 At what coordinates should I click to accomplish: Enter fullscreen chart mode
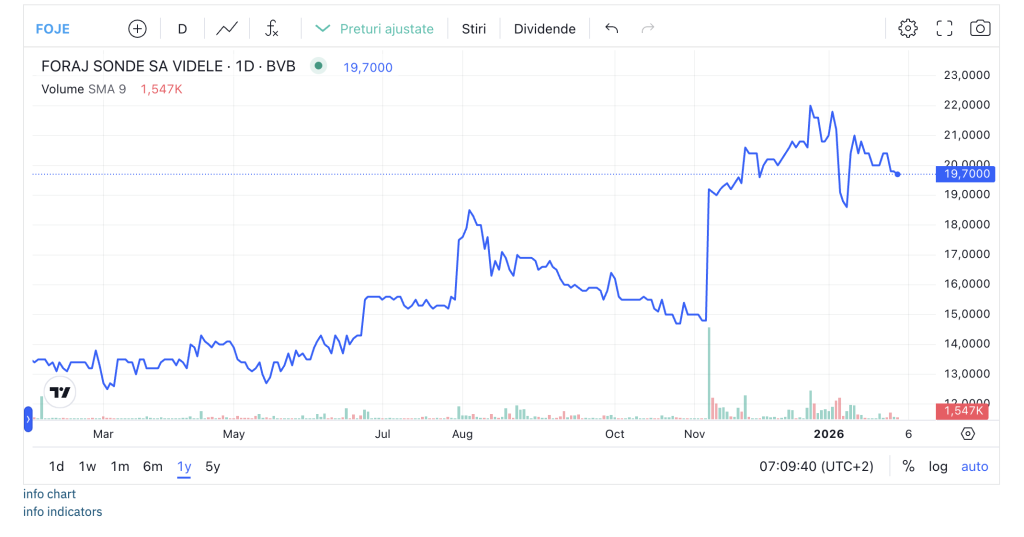tap(944, 29)
